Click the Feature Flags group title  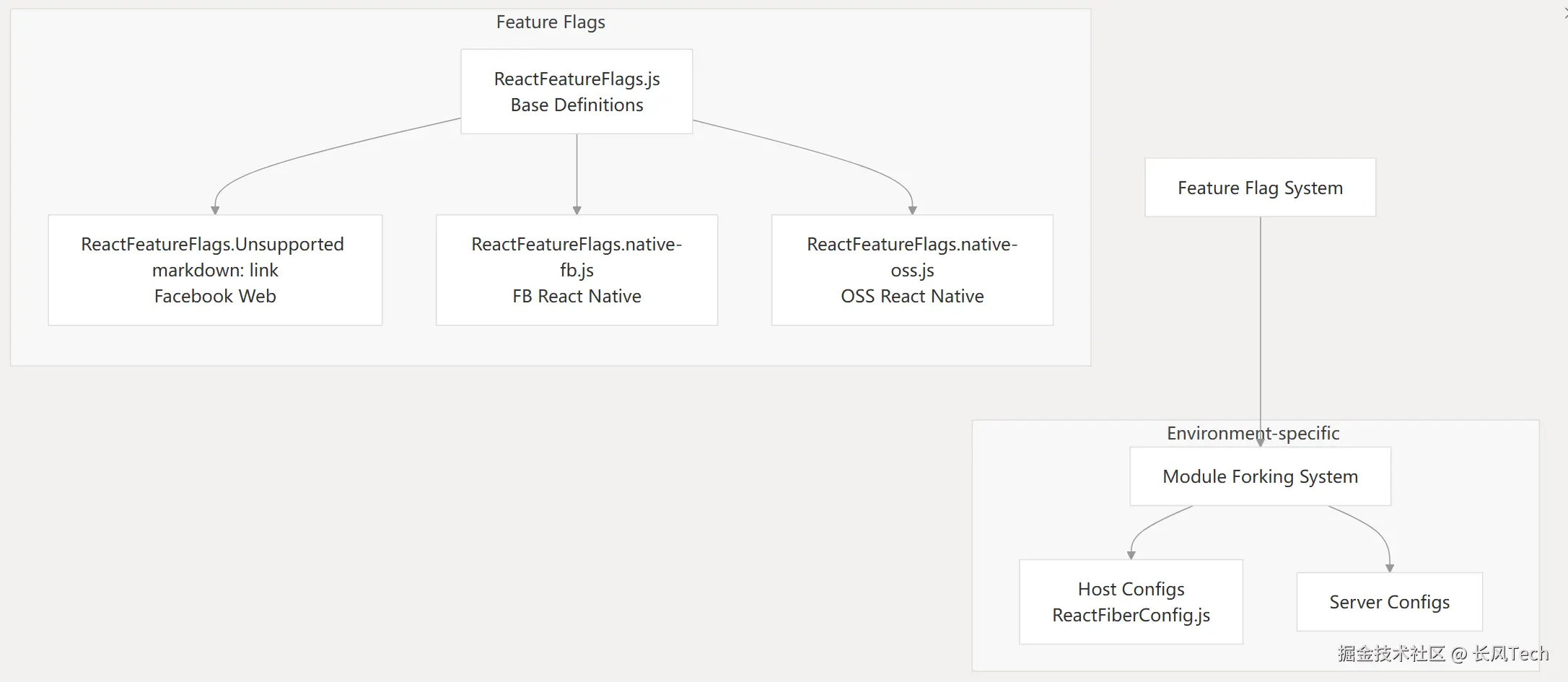551,22
